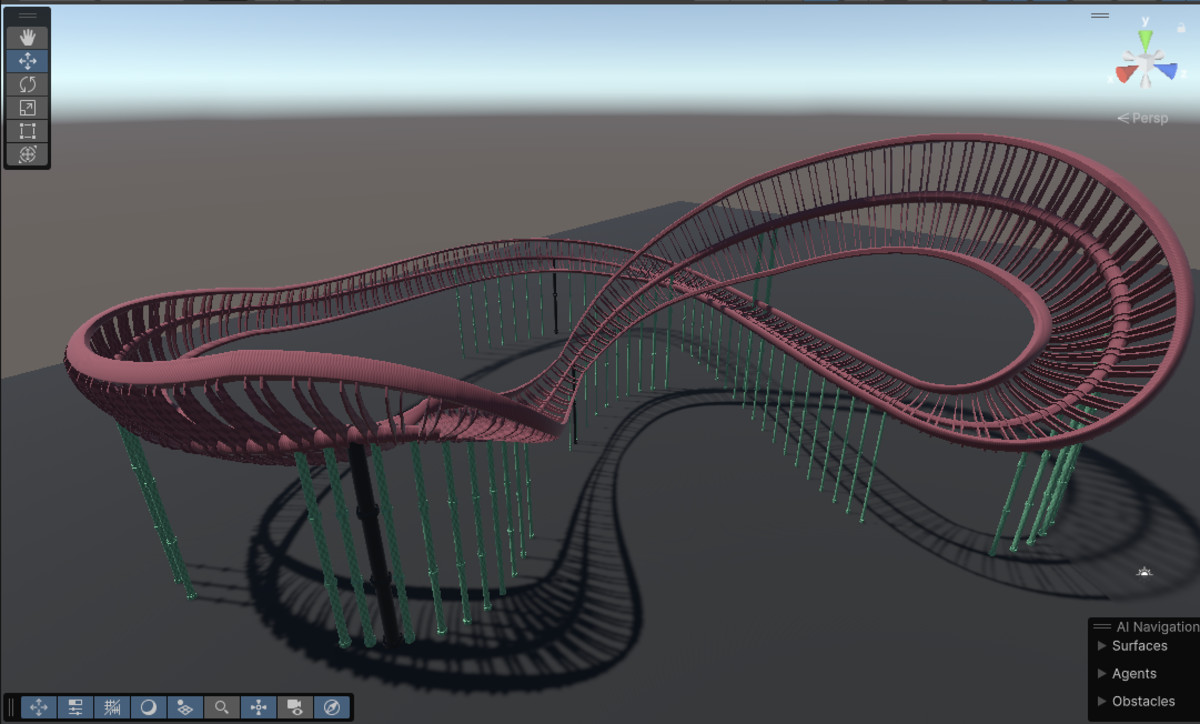The width and height of the screenshot is (1200, 724).
Task: Activate the Move tool in the tools overlay
Action: tap(27, 61)
